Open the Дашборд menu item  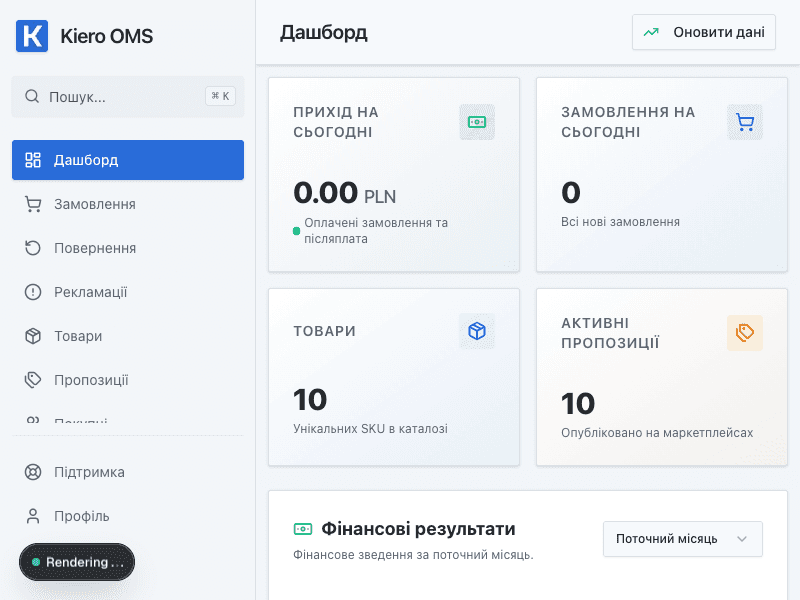(128, 160)
